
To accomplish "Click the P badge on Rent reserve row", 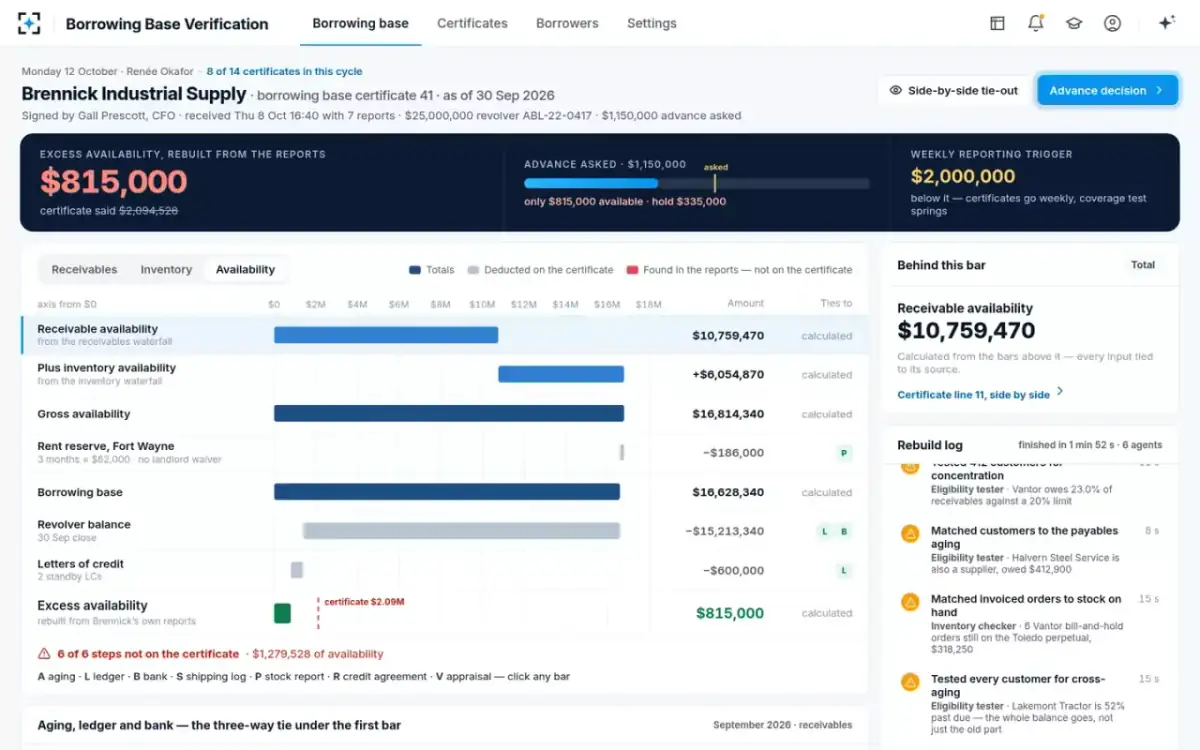I will [x=844, y=453].
